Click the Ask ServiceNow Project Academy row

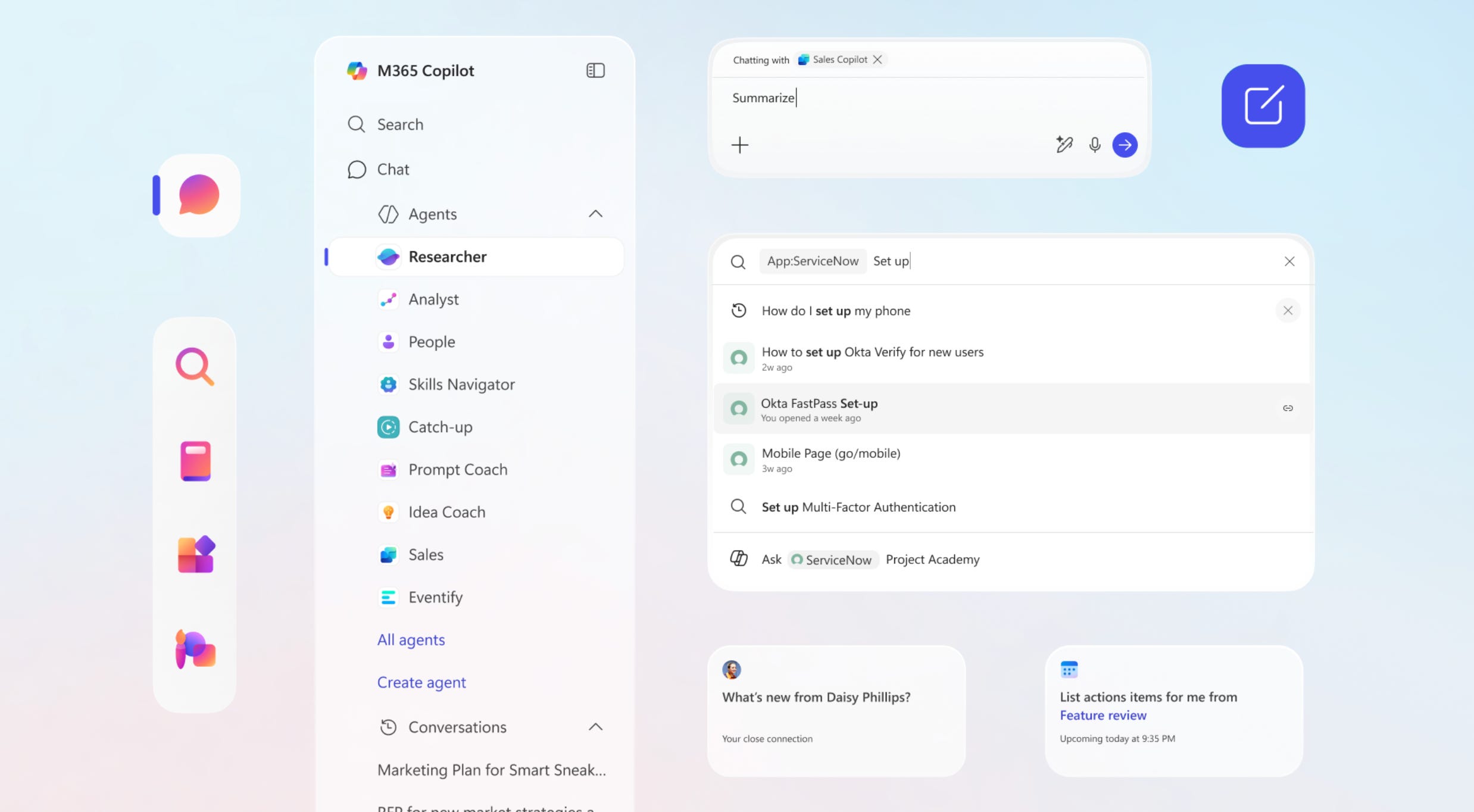[x=1012, y=560]
